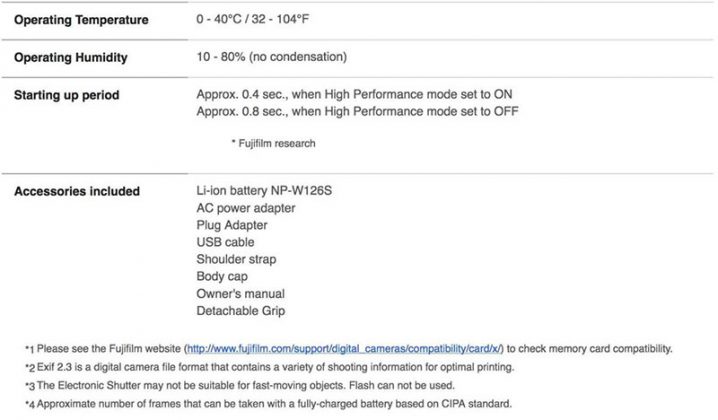
Task: Click the Accessories included heading
Action: tap(76, 191)
